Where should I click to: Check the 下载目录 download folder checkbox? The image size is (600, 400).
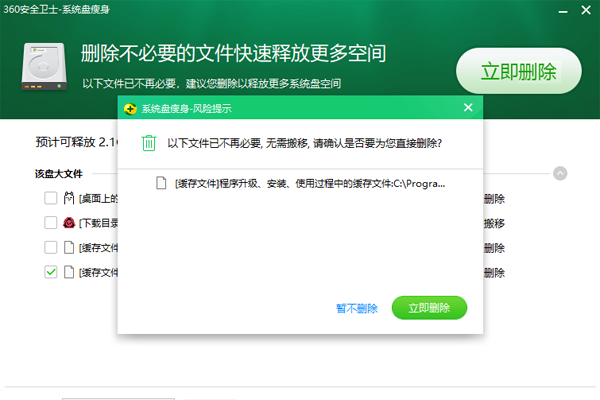click(51, 222)
